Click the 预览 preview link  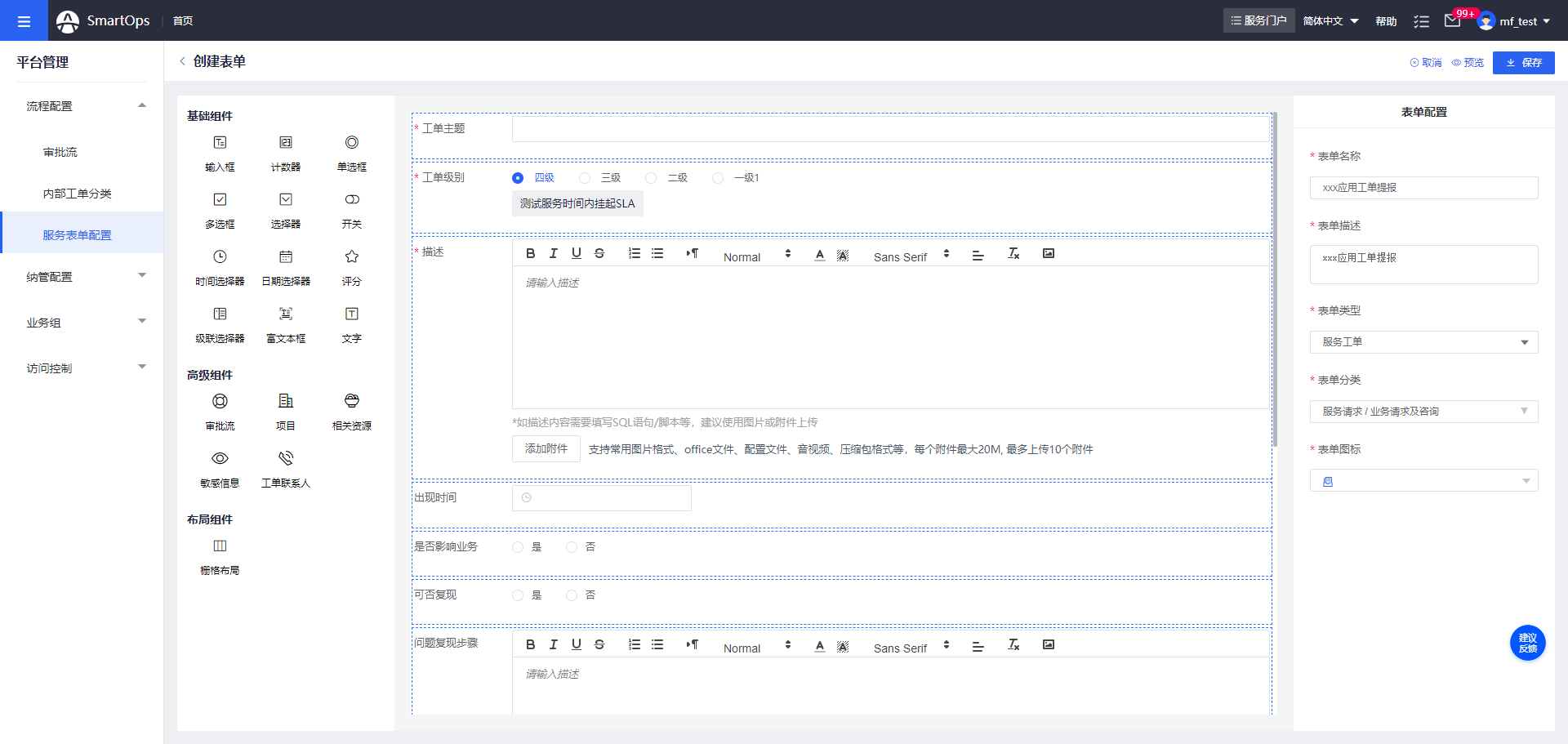(x=1468, y=63)
